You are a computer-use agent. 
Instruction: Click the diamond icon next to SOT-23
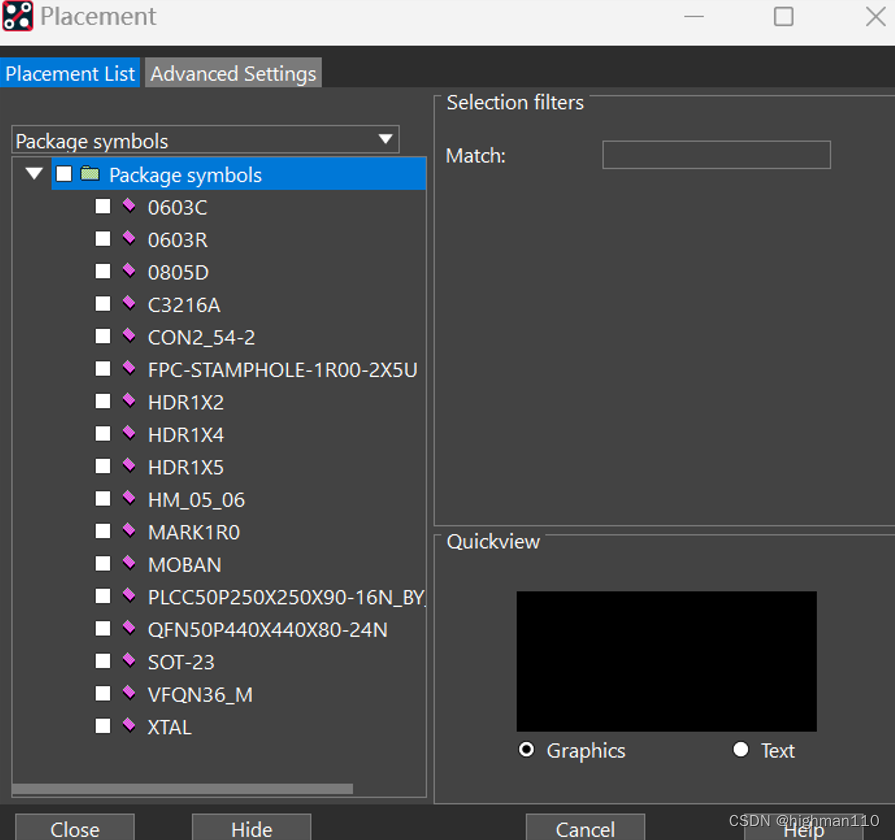[x=129, y=661]
